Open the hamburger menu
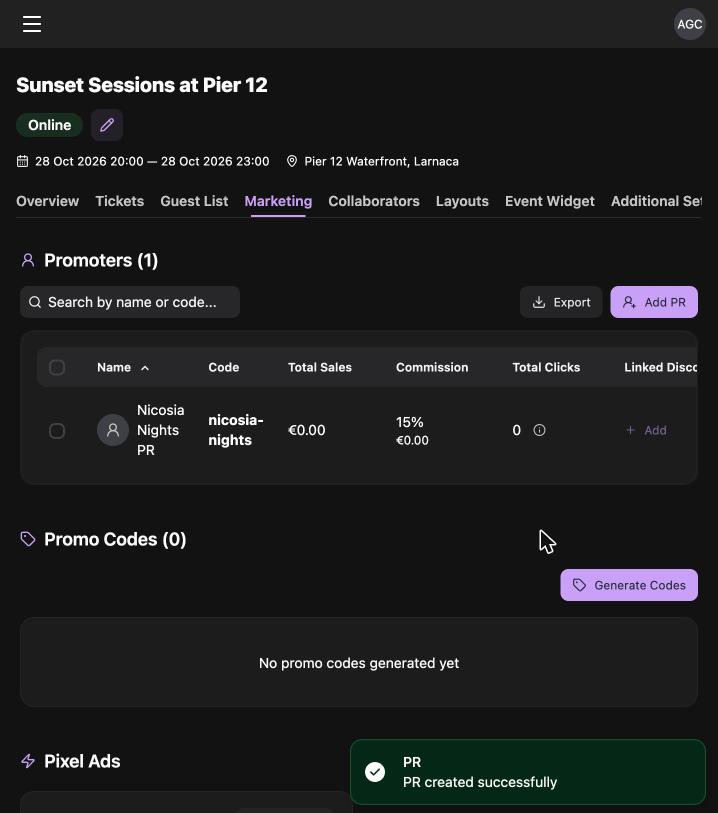The image size is (718, 813). click(x=32, y=24)
